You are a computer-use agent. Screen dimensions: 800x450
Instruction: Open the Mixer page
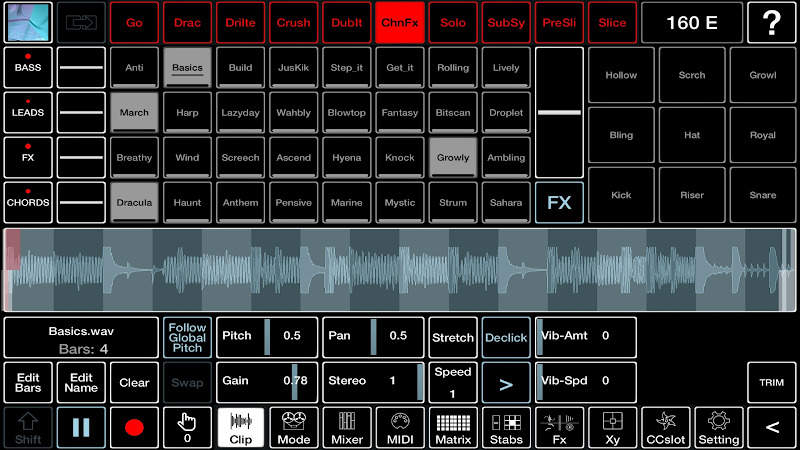click(346, 428)
